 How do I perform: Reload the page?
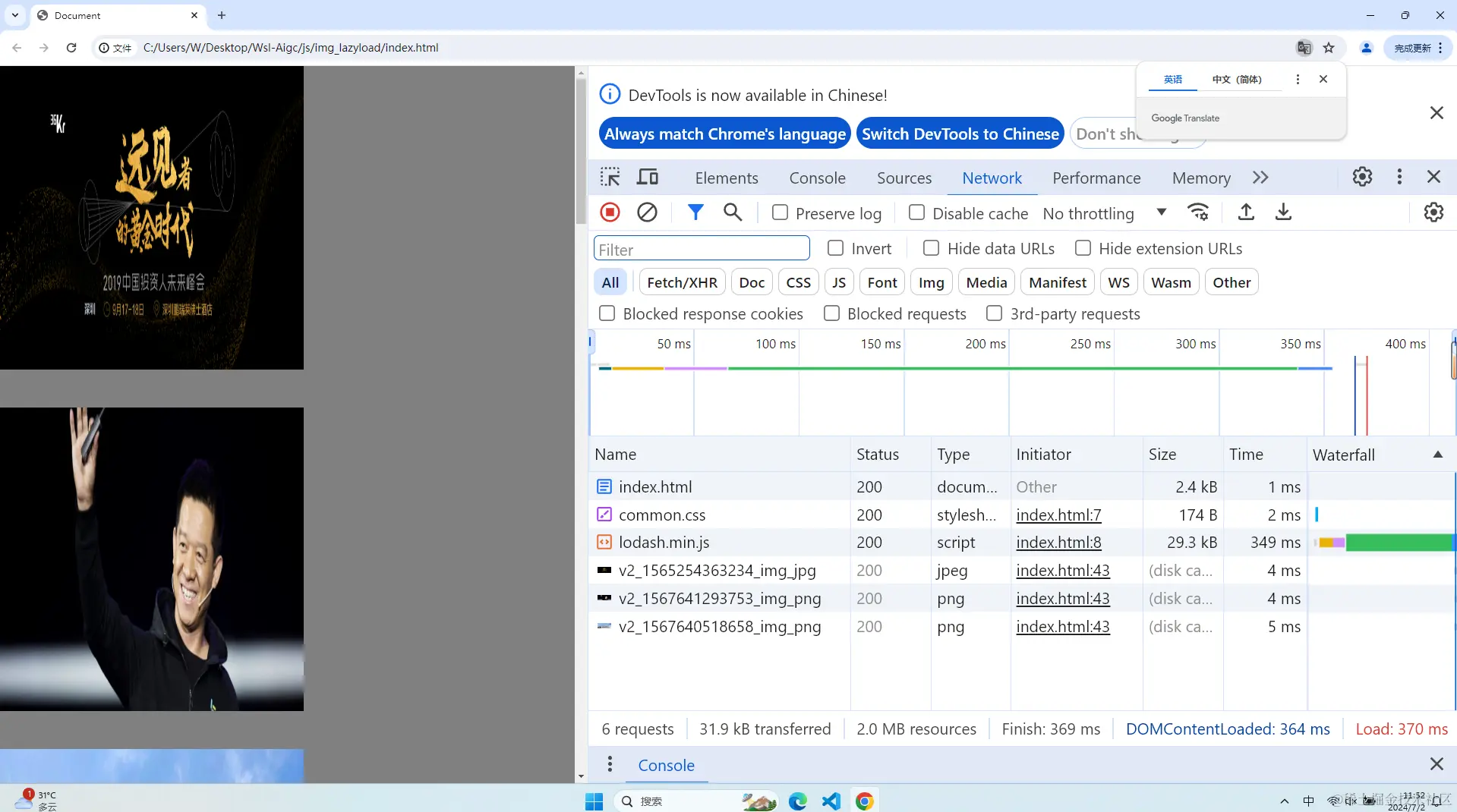(71, 48)
